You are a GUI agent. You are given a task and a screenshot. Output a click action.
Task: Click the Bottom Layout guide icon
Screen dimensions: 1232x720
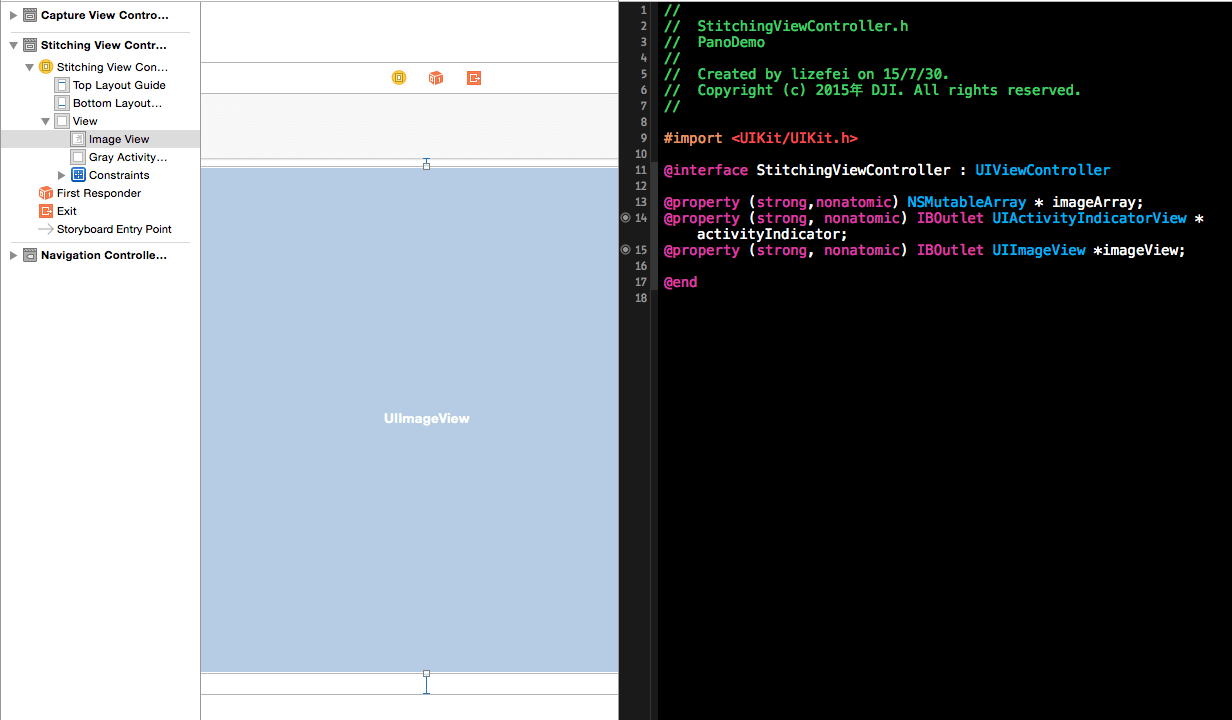(x=62, y=103)
